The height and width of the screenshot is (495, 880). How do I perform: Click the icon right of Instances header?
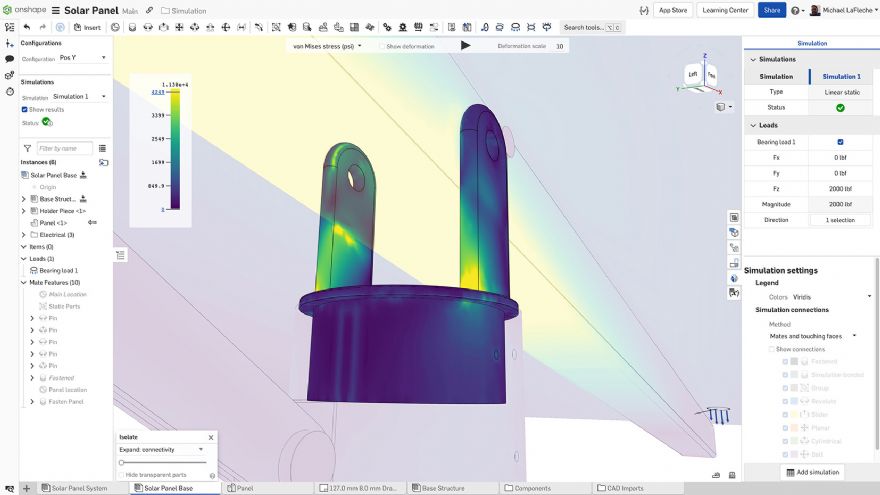click(x=103, y=162)
